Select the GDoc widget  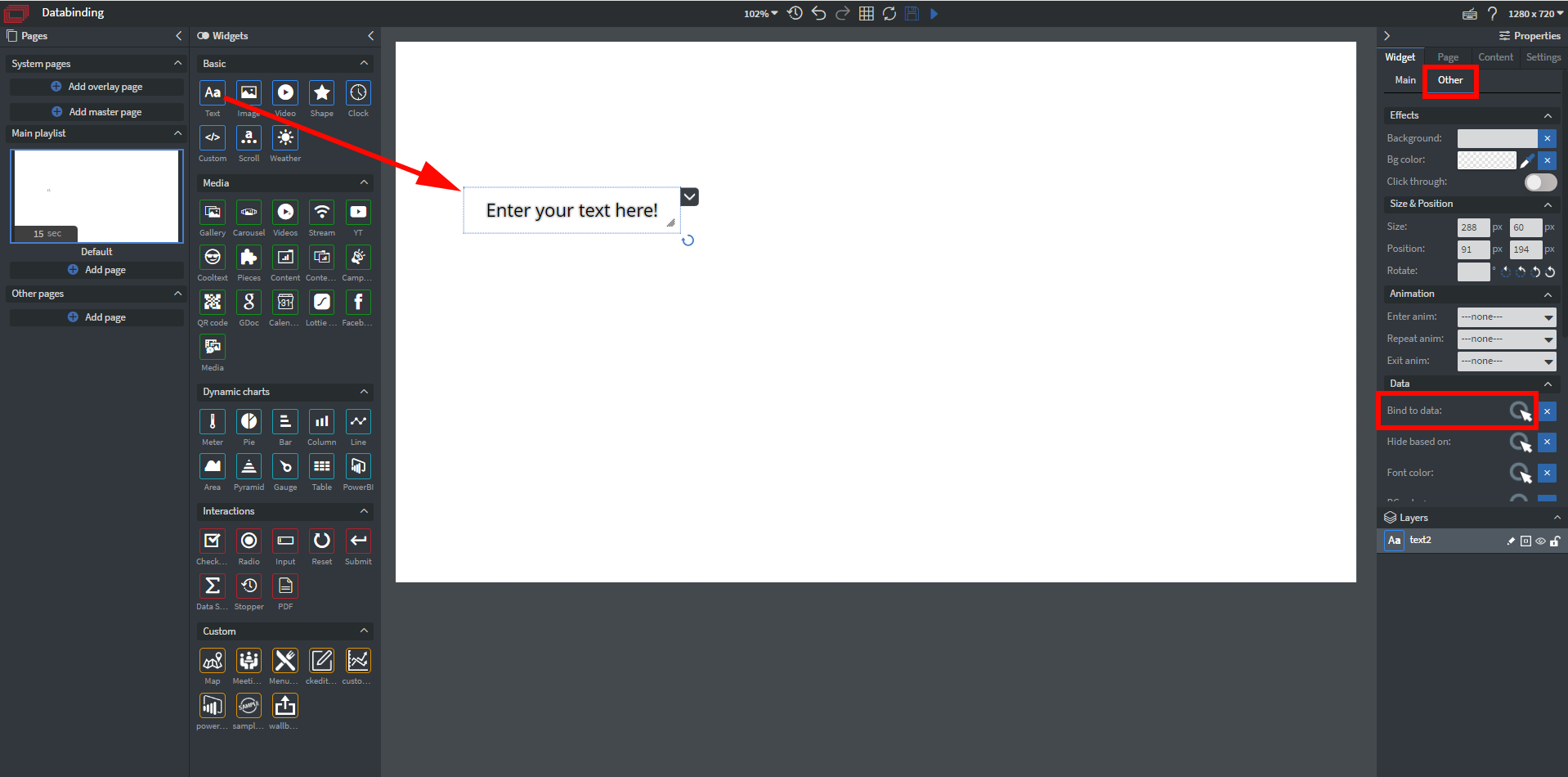click(249, 302)
